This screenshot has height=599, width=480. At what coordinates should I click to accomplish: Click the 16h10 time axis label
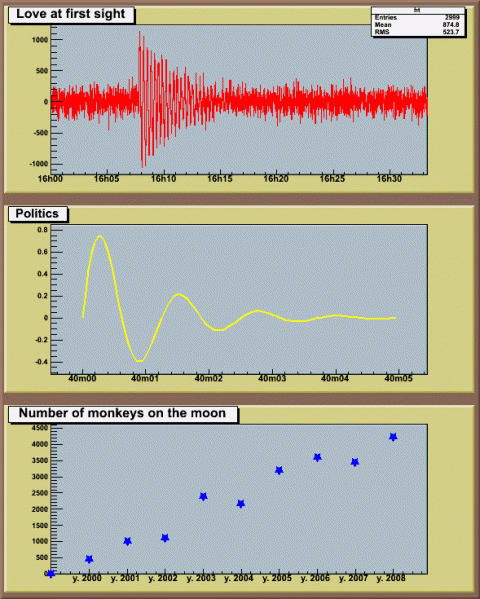click(x=164, y=179)
